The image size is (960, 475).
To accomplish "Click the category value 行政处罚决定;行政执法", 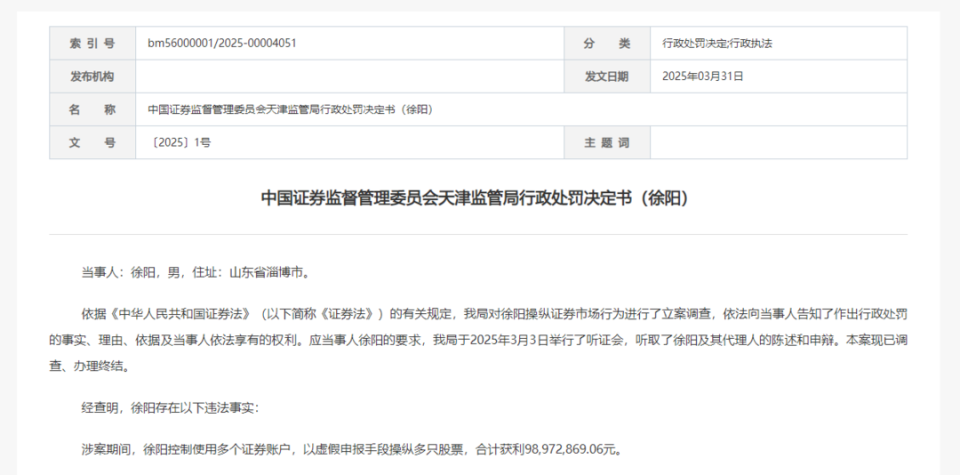I will 717,43.
